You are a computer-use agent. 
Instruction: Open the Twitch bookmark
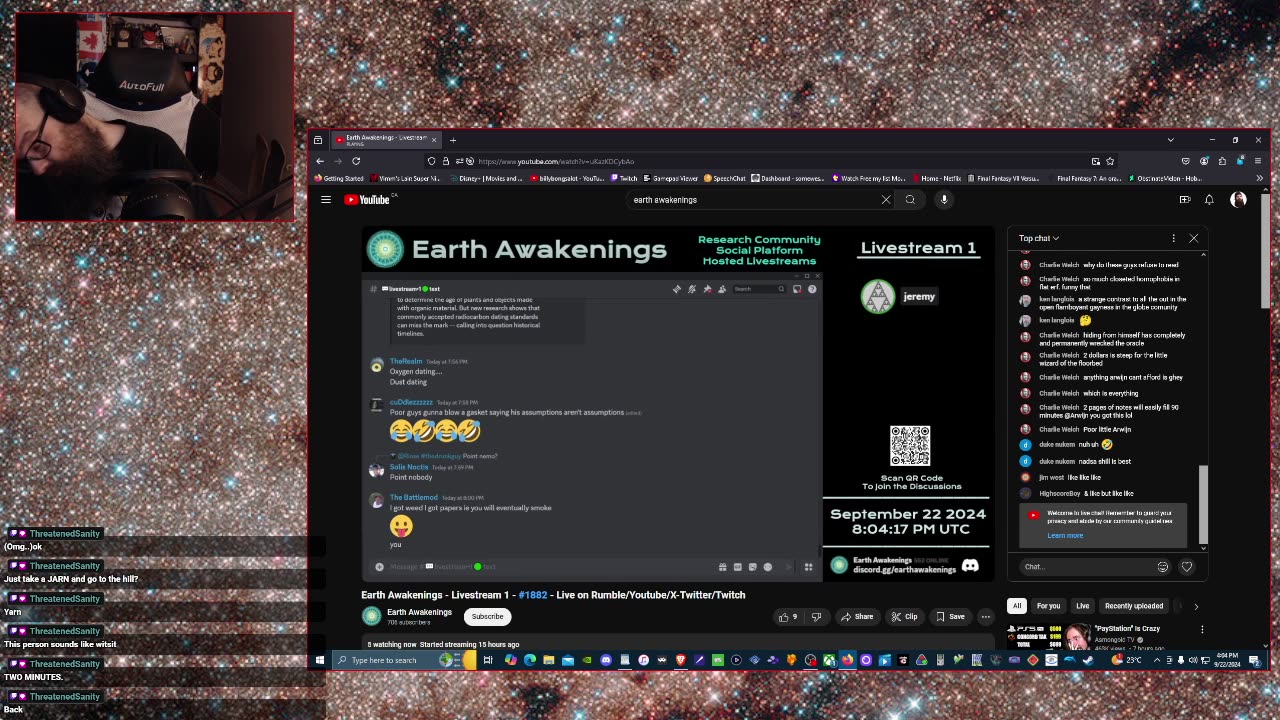[624, 179]
